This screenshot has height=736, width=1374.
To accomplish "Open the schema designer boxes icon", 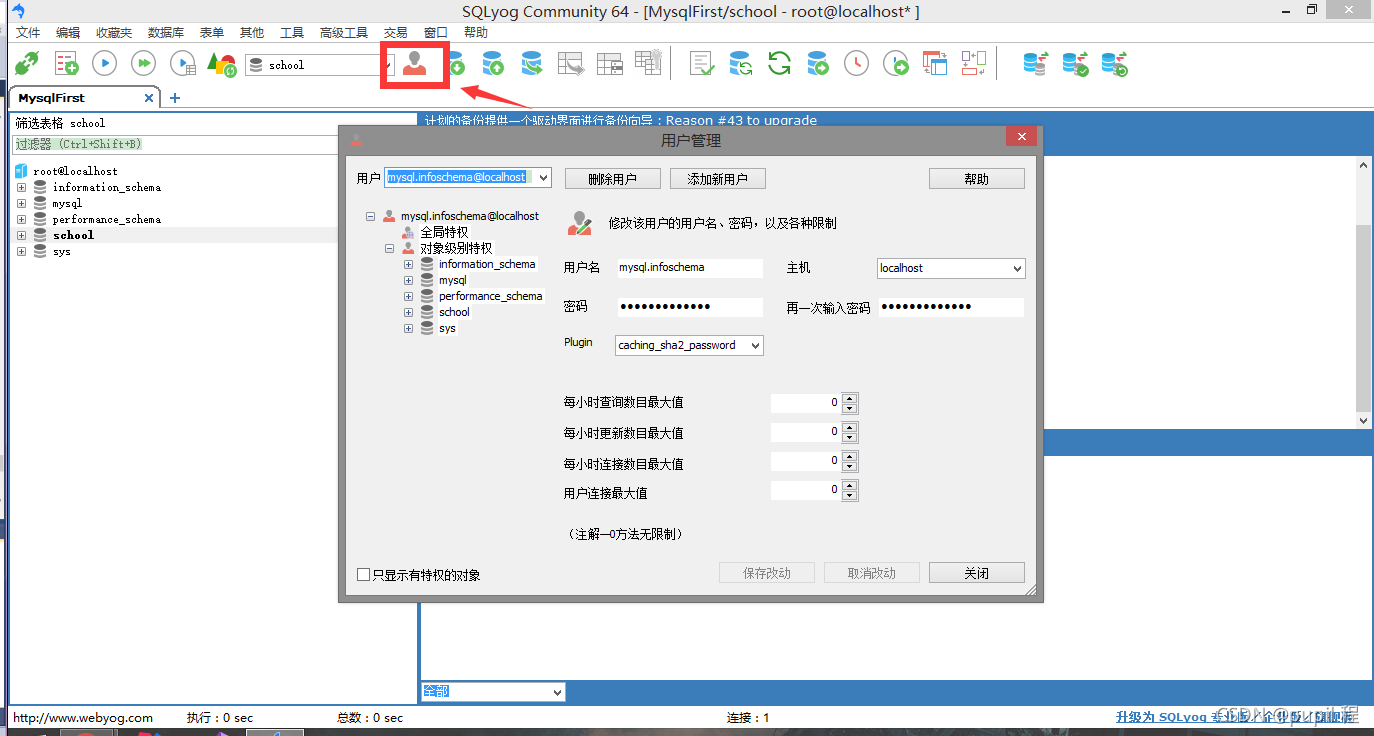I will click(x=973, y=64).
